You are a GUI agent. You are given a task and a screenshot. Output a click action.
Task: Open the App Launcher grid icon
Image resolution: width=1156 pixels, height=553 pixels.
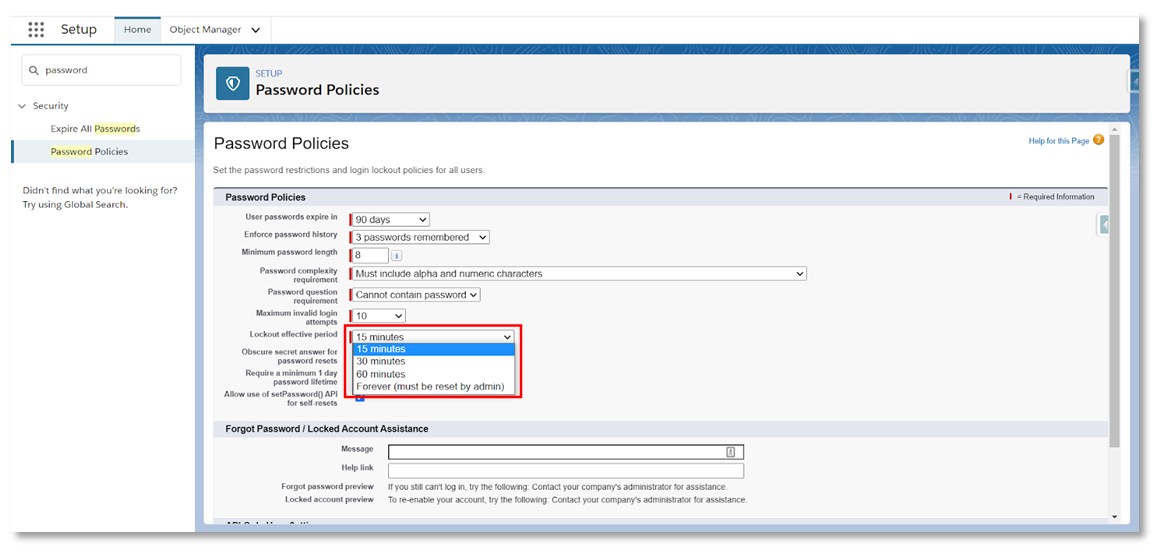click(36, 29)
